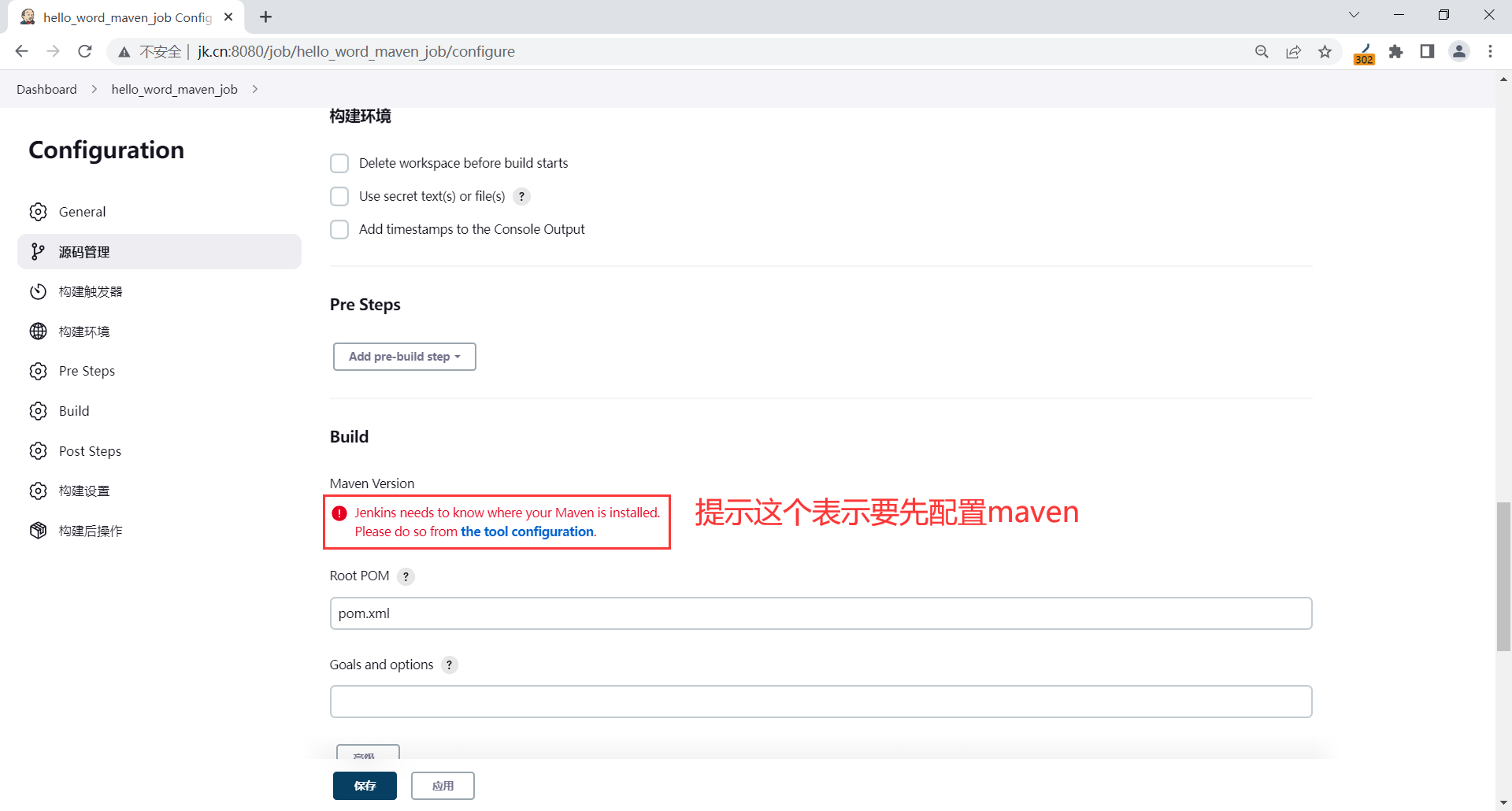The height and width of the screenshot is (811, 1512).
Task: Open the Chrome profile avatar
Action: tap(1459, 51)
